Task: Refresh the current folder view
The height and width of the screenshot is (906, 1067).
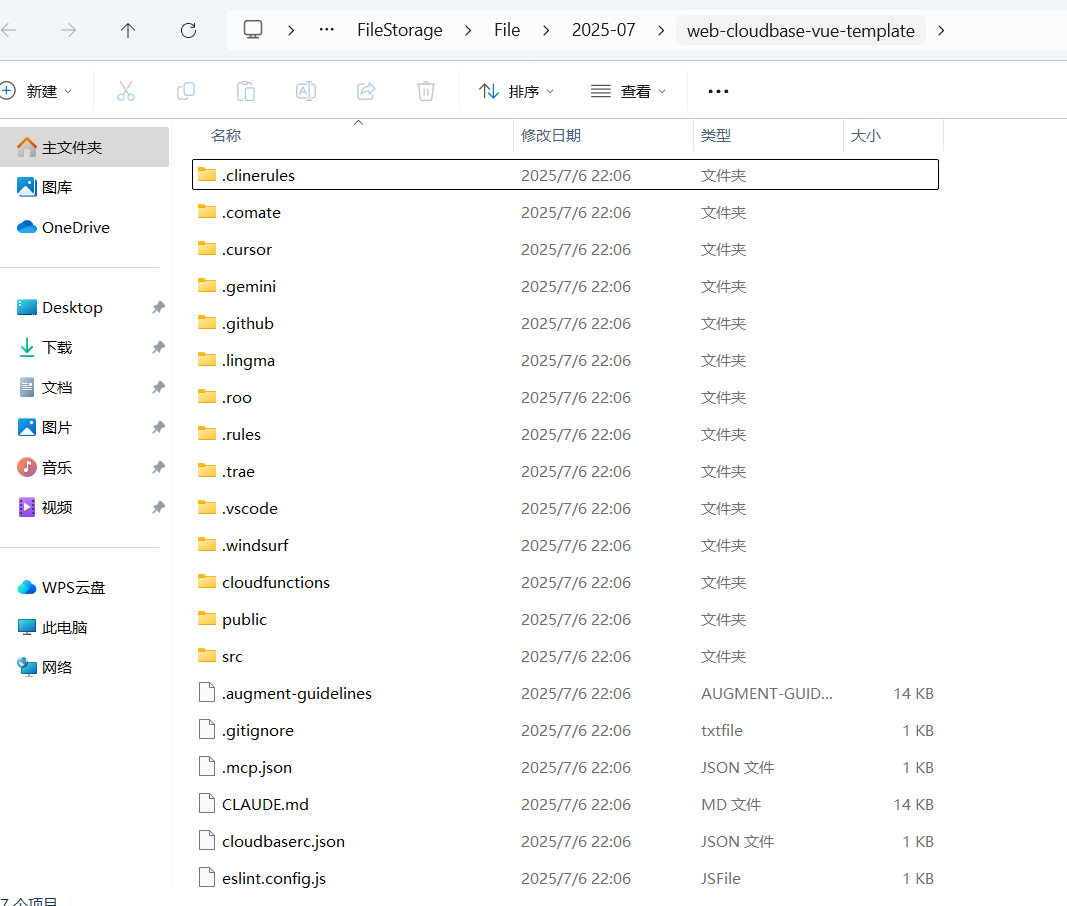Action: point(188,30)
